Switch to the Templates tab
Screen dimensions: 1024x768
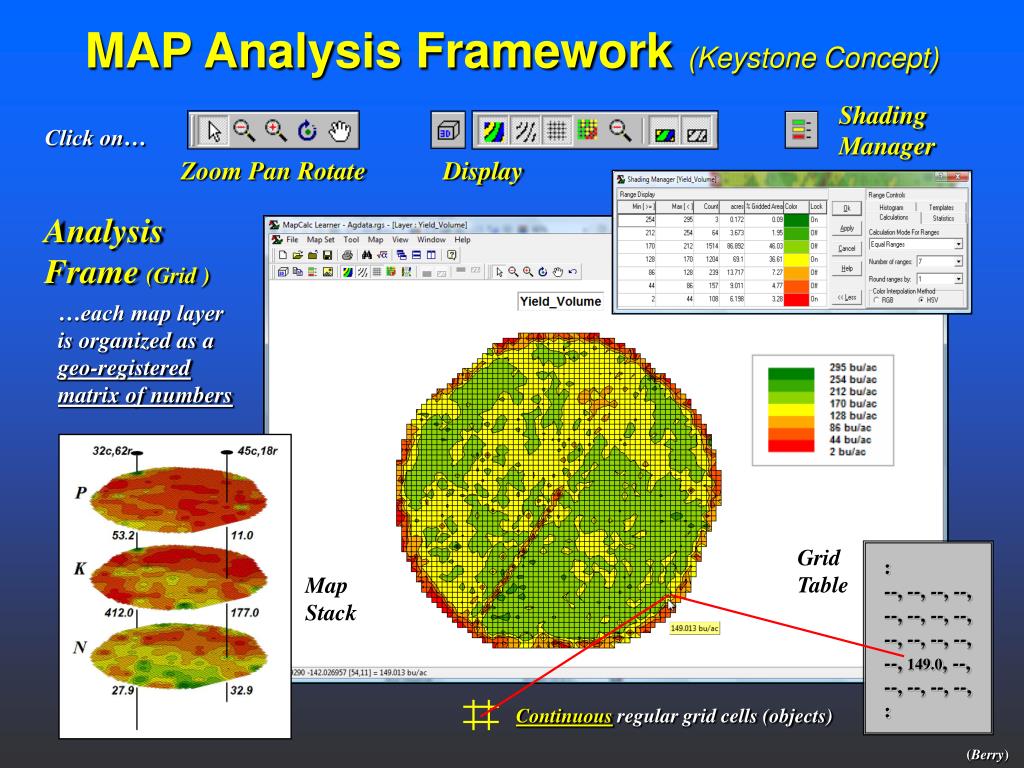(941, 208)
